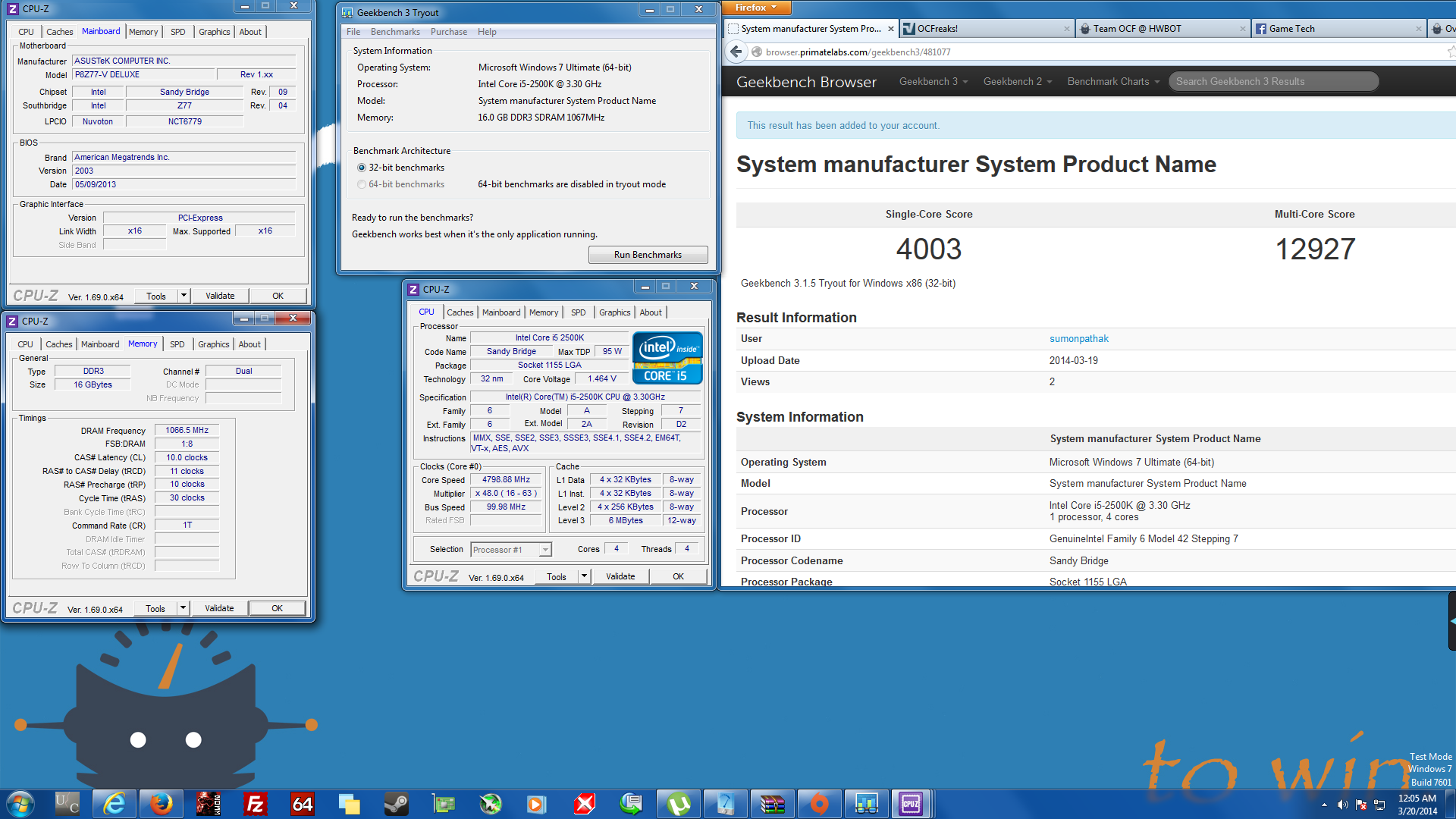Open Tools dropdown arrow in CPU-Z Mainboard window
The height and width of the screenshot is (819, 1456).
pyautogui.click(x=184, y=296)
